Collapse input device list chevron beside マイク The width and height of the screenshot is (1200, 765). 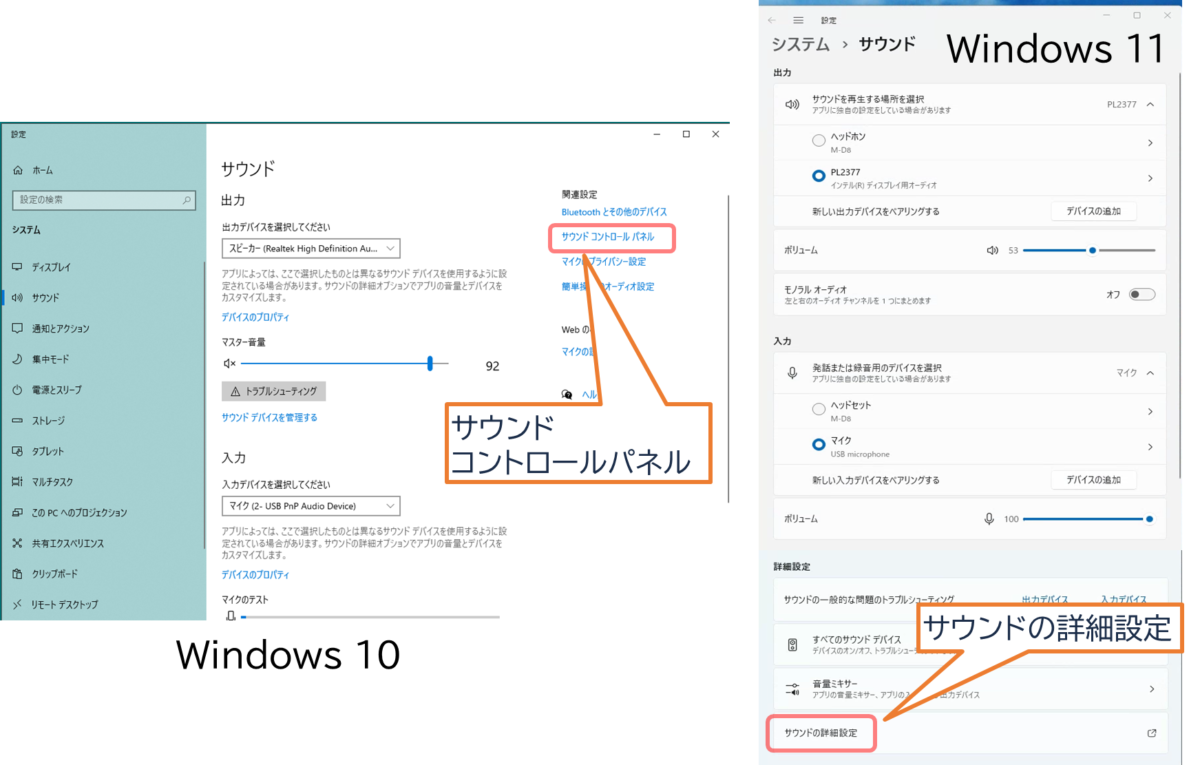coord(1151,372)
